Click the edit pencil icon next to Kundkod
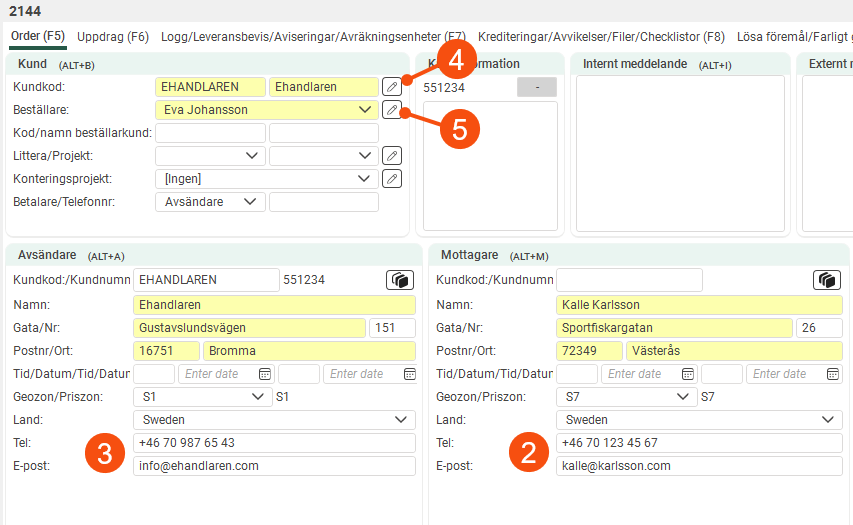The width and height of the screenshot is (853, 525). click(392, 87)
